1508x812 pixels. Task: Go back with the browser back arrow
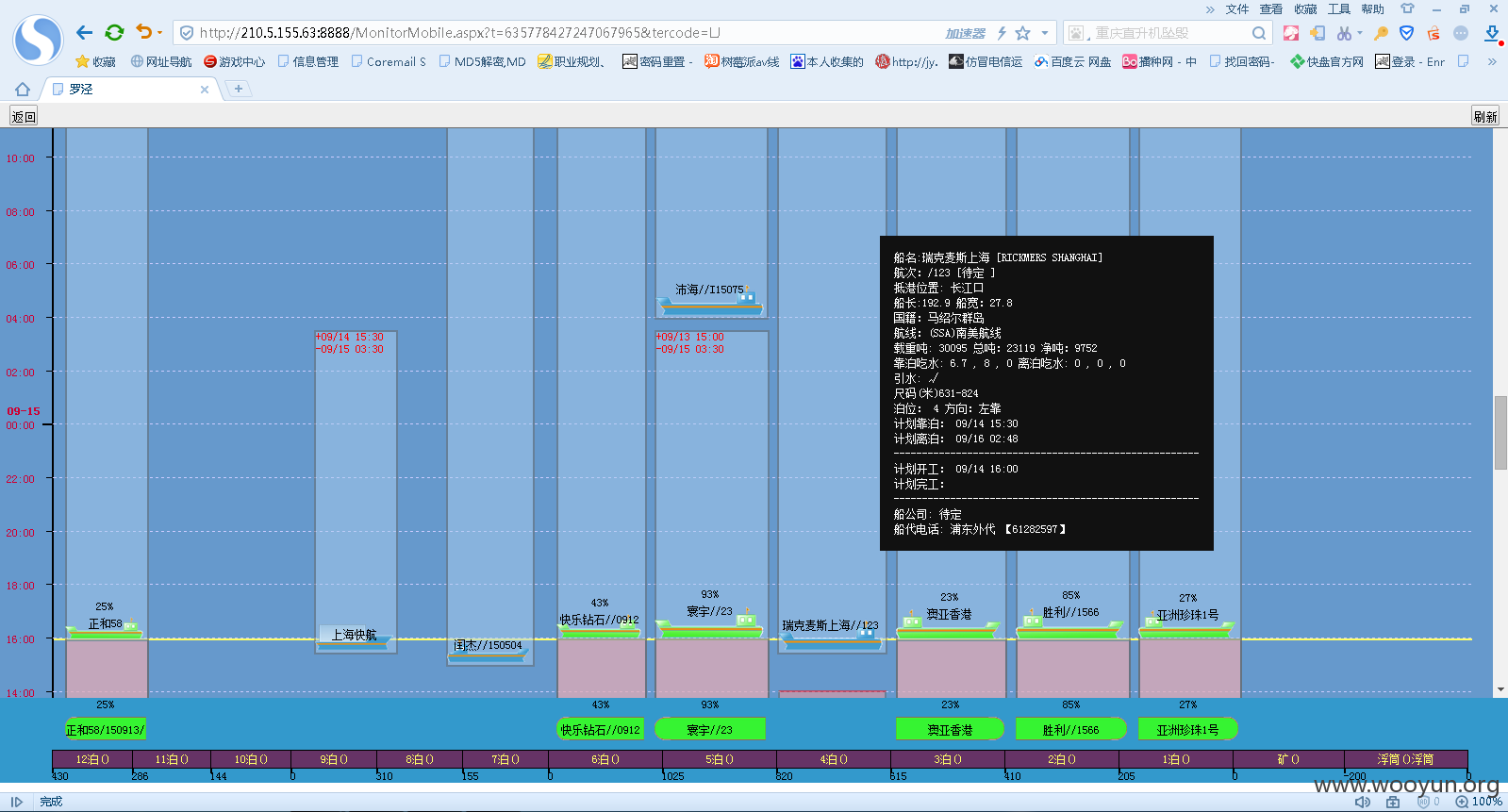tap(84, 32)
